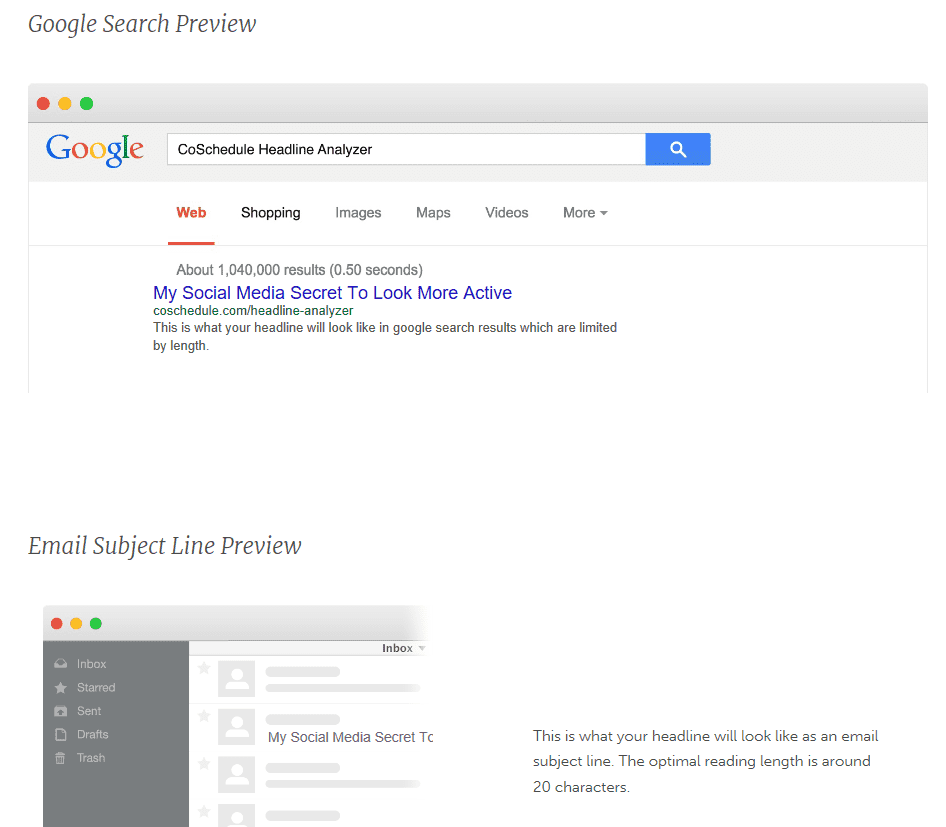
Task: Open the Trash folder label
Action: (x=90, y=758)
